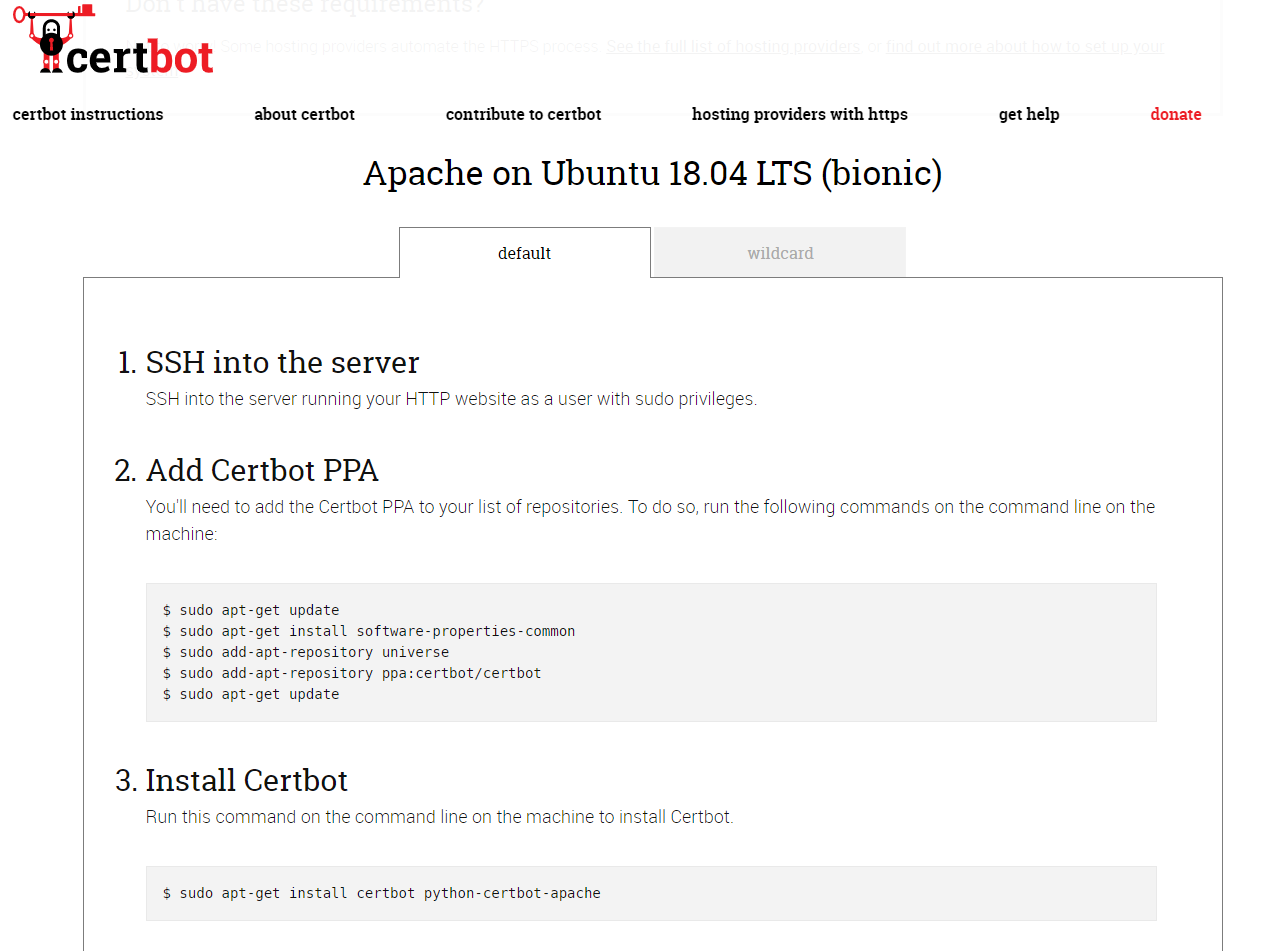This screenshot has height=951, width=1275.
Task: Click the SSH into the server heading
Action: coord(283,362)
